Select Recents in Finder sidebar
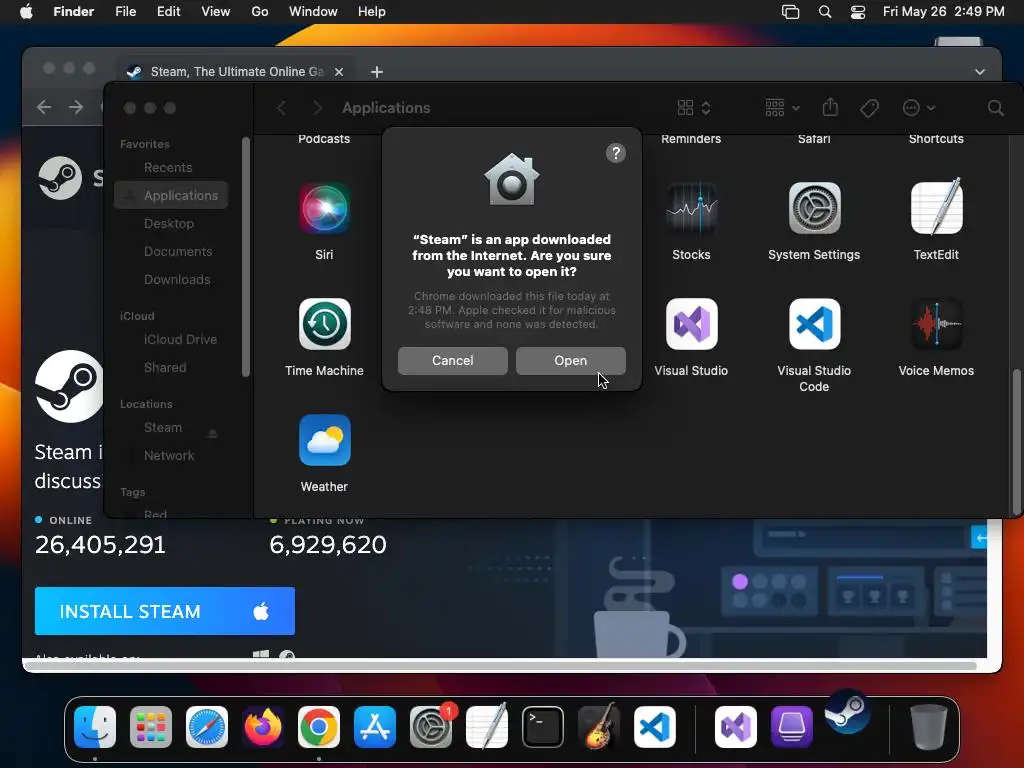The width and height of the screenshot is (1024, 768). [170, 167]
